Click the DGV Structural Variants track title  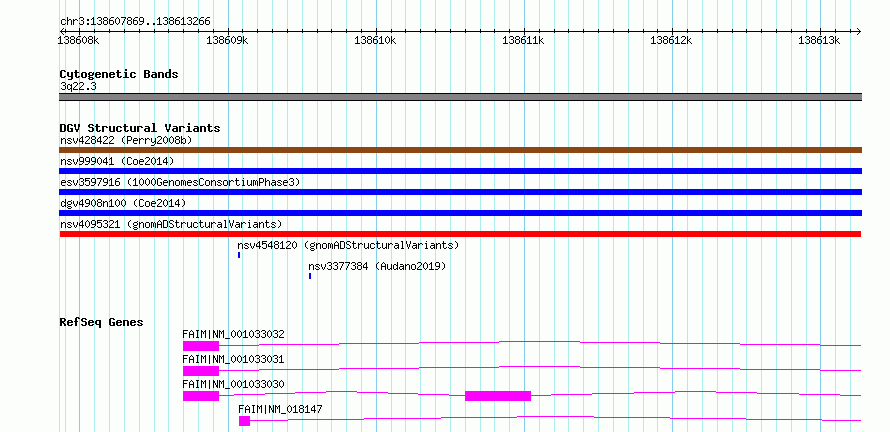[140, 128]
